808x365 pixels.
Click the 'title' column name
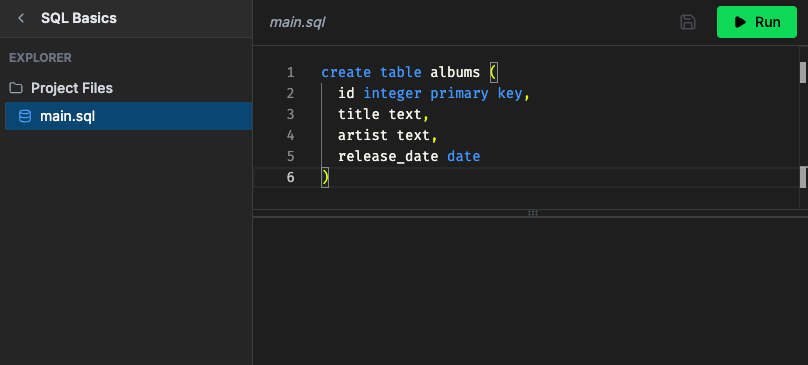(359, 114)
